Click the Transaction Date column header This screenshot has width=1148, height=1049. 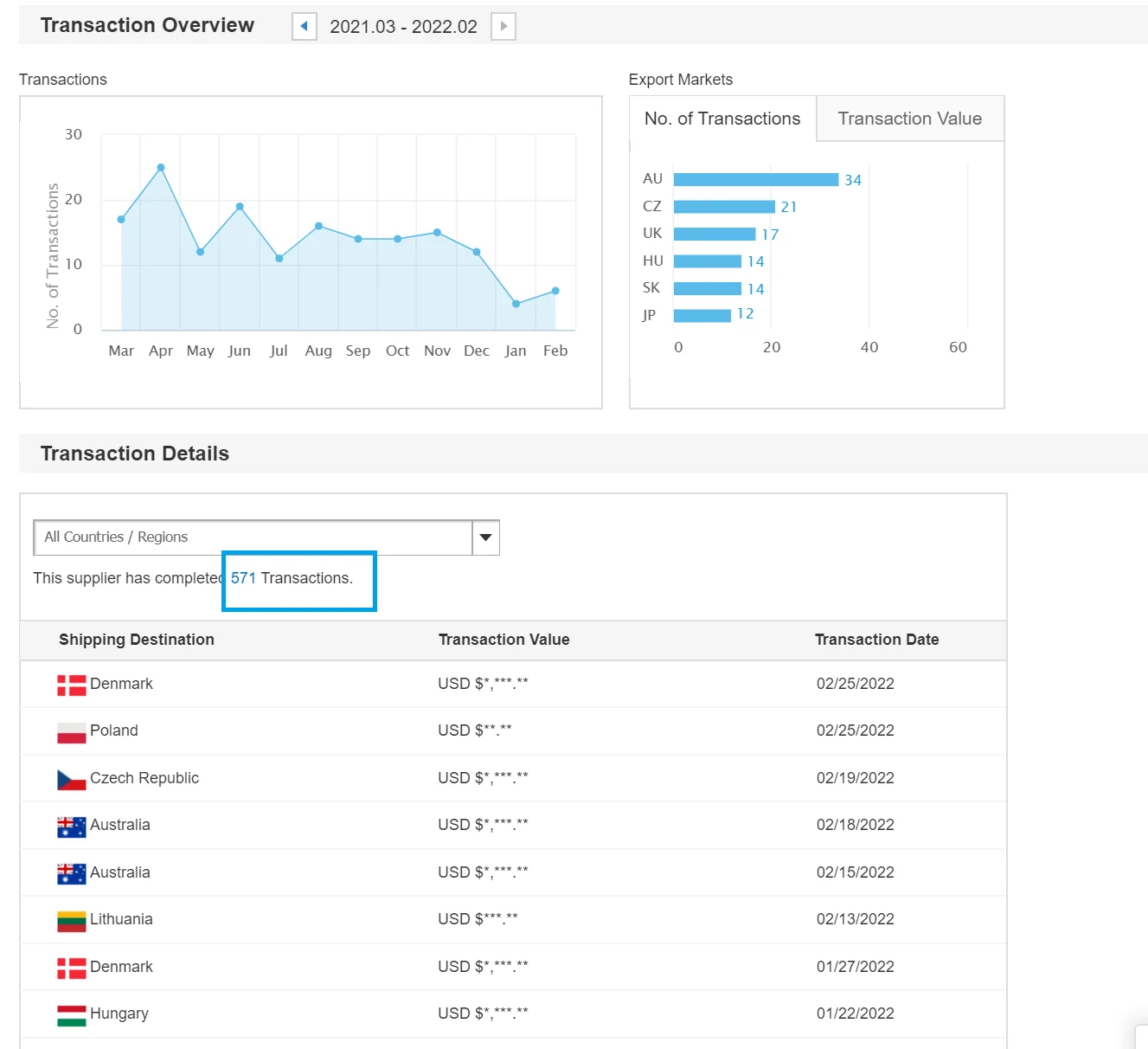click(x=876, y=640)
